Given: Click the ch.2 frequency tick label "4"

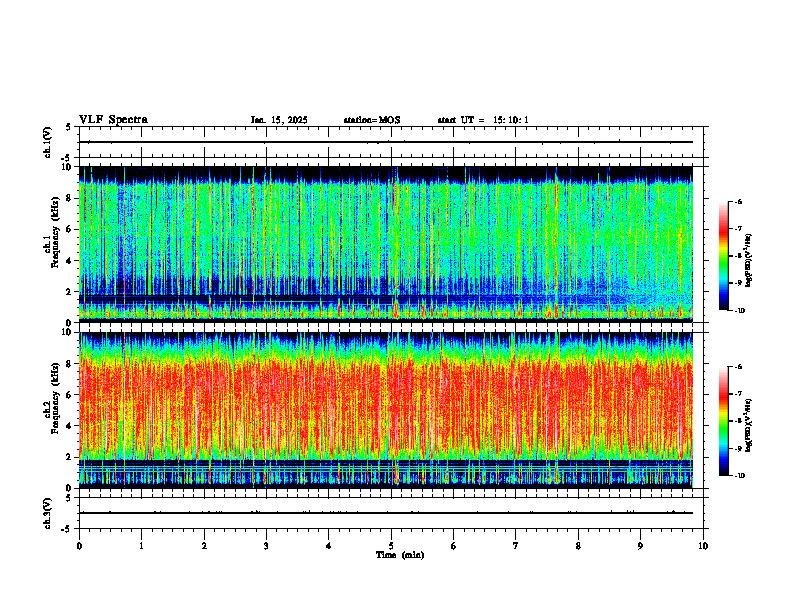Looking at the screenshot, I should pos(70,426).
